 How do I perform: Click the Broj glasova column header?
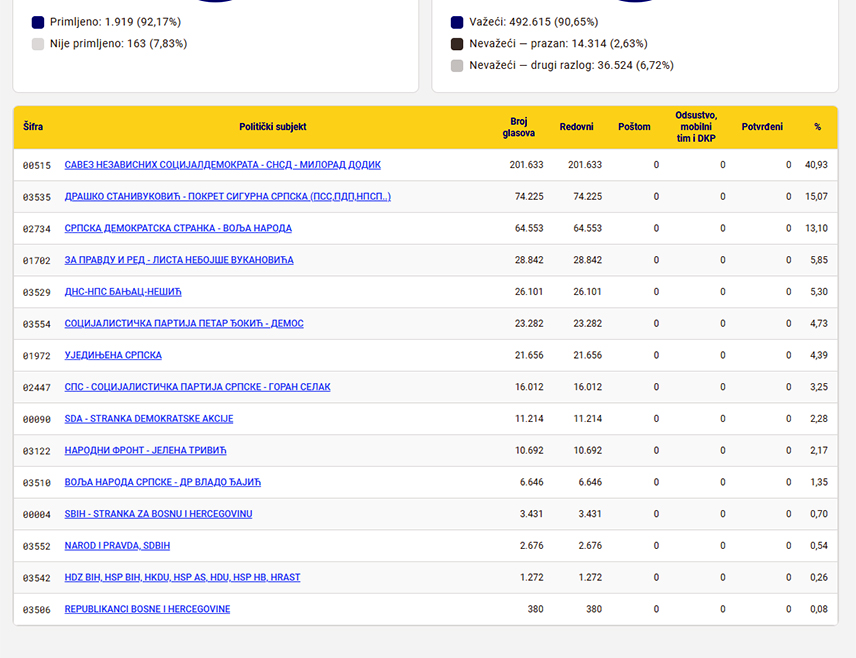point(519,127)
